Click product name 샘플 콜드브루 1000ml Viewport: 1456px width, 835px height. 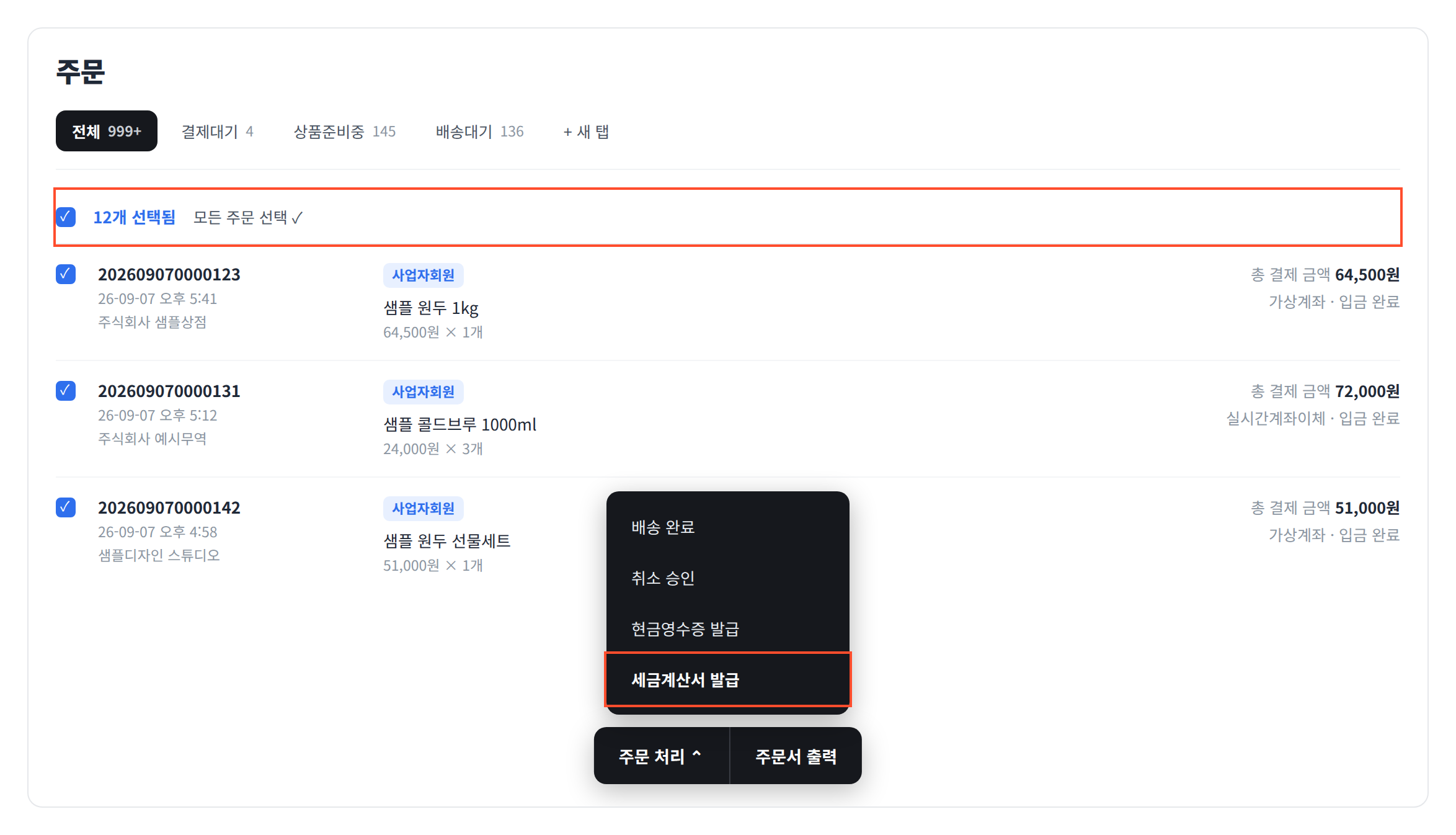coord(459,425)
